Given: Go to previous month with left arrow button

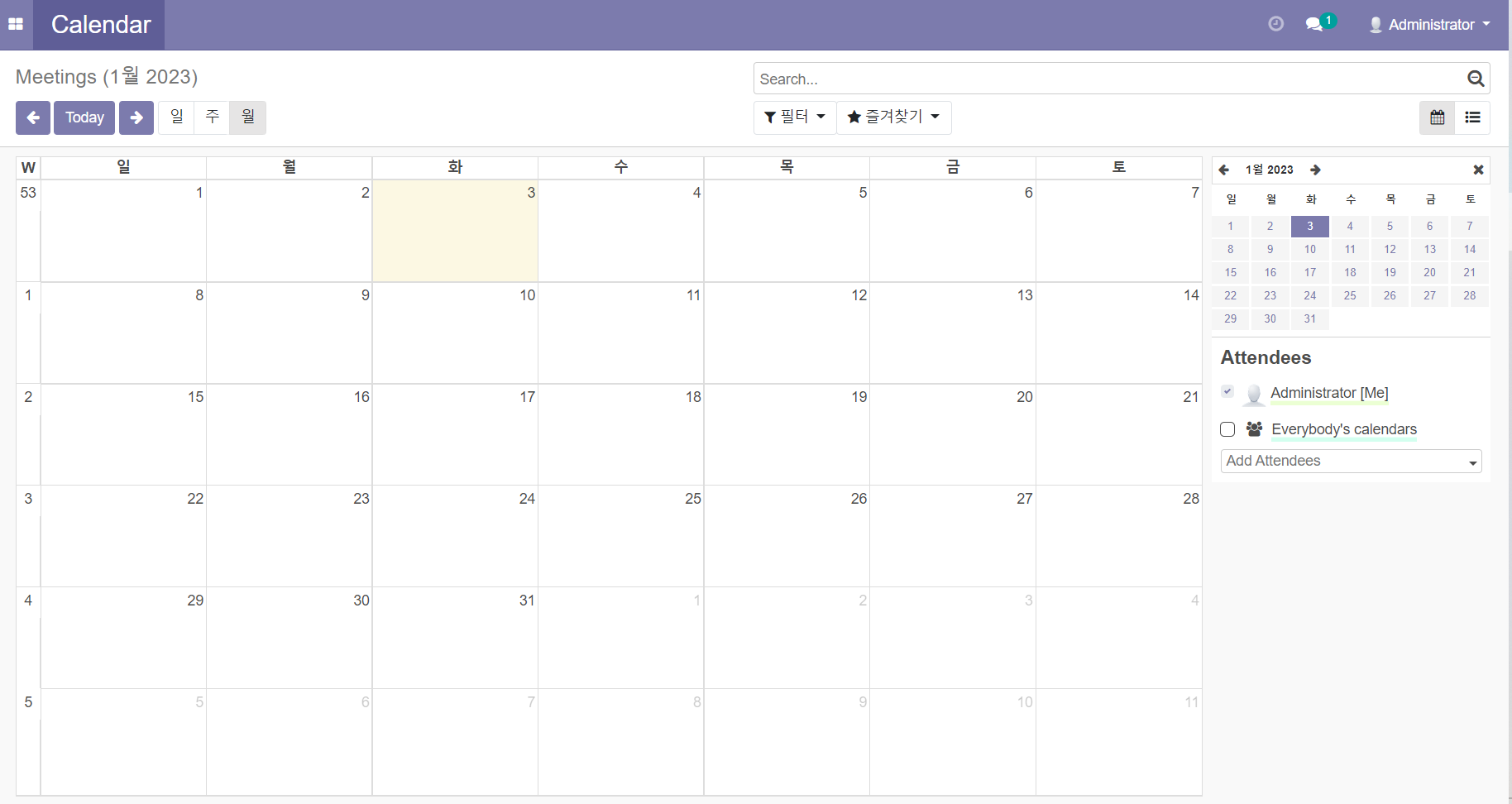Looking at the screenshot, I should click(33, 117).
